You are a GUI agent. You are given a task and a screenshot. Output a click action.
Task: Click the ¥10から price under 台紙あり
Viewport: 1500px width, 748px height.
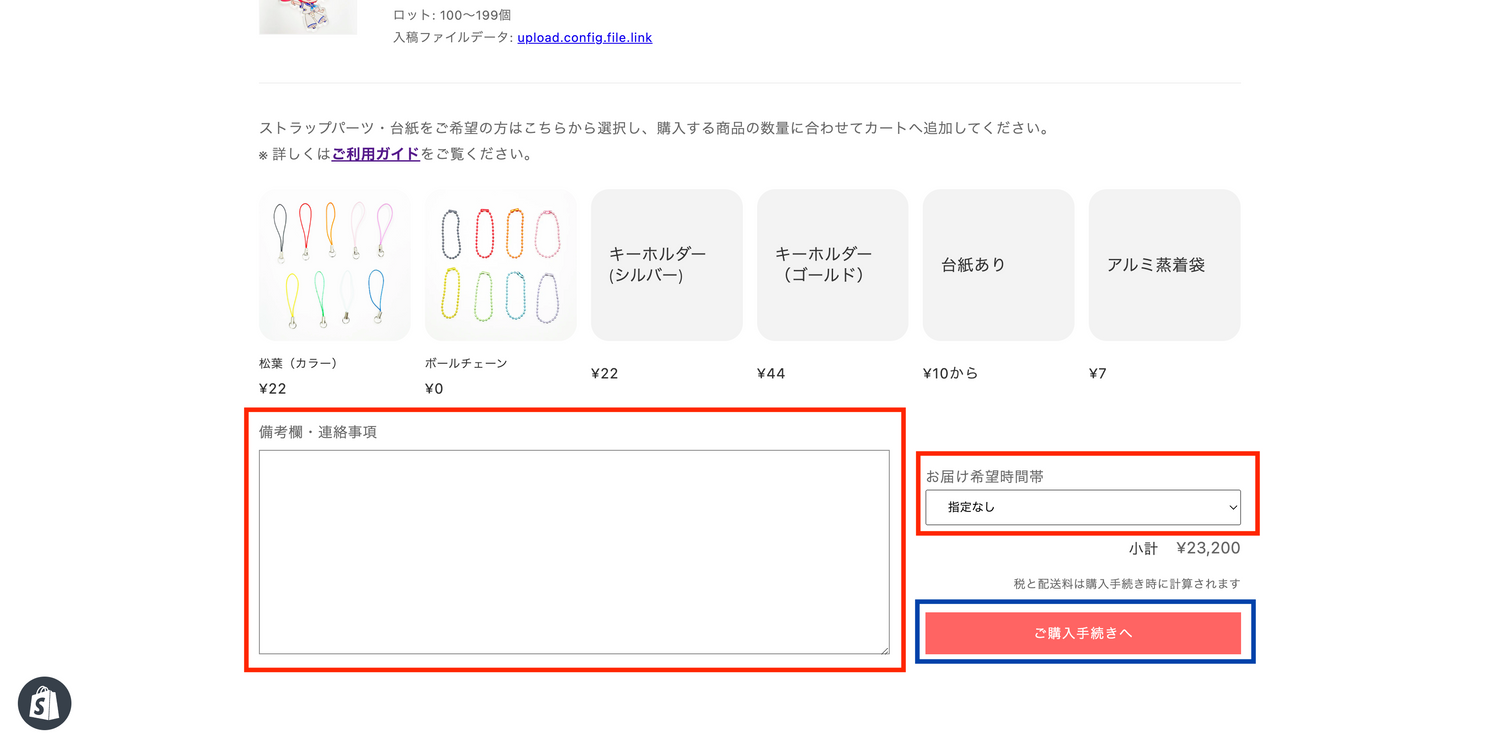950,374
